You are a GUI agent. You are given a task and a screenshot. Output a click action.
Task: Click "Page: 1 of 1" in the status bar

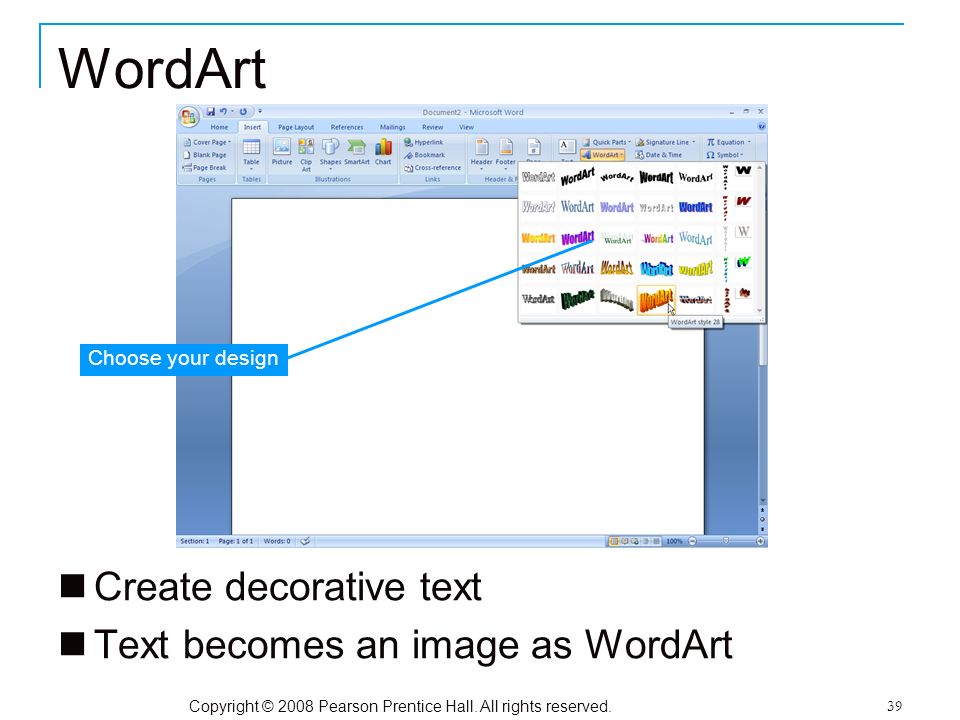click(236, 541)
